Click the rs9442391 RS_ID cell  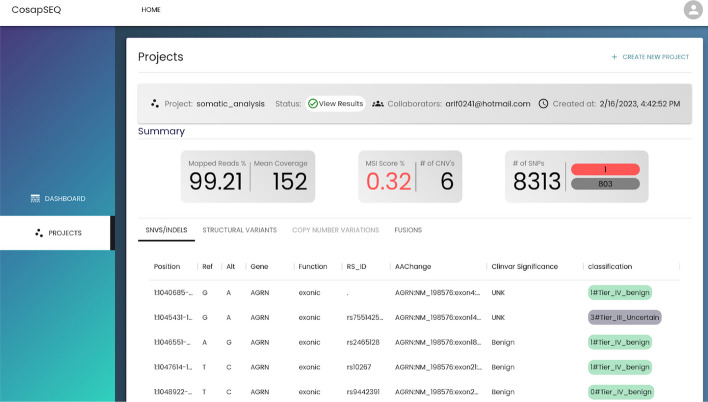coord(363,392)
